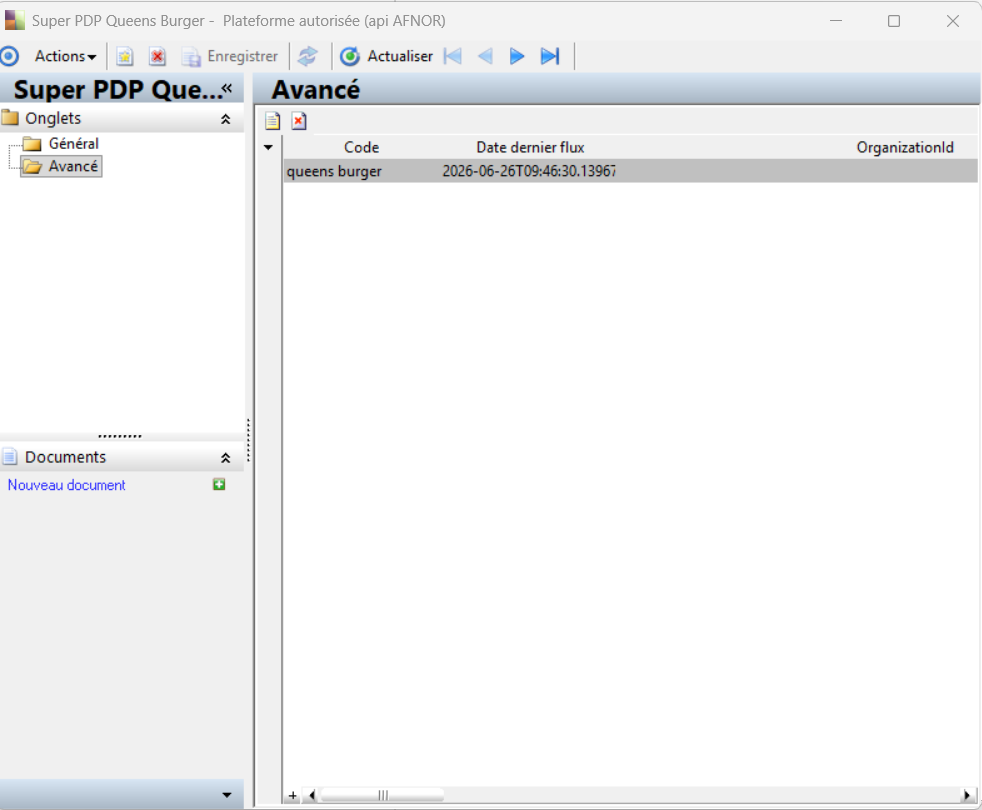Go to the previous record arrow
The height and width of the screenshot is (810, 982).
click(485, 56)
